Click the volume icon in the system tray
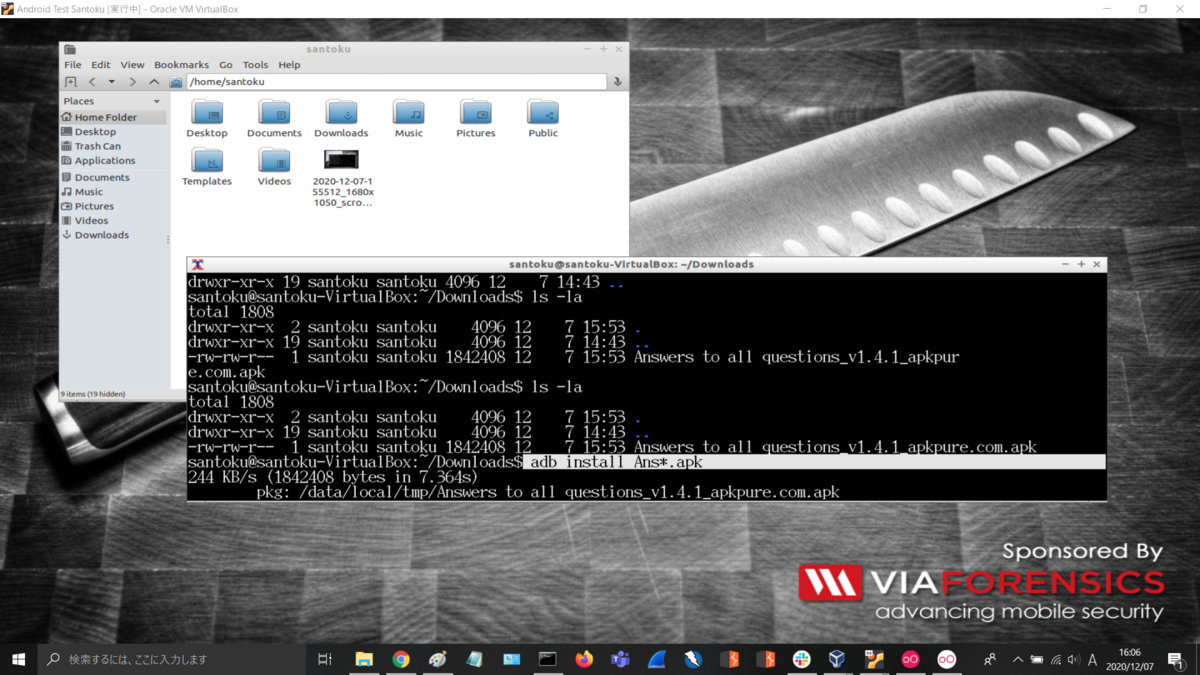 [x=1073, y=659]
